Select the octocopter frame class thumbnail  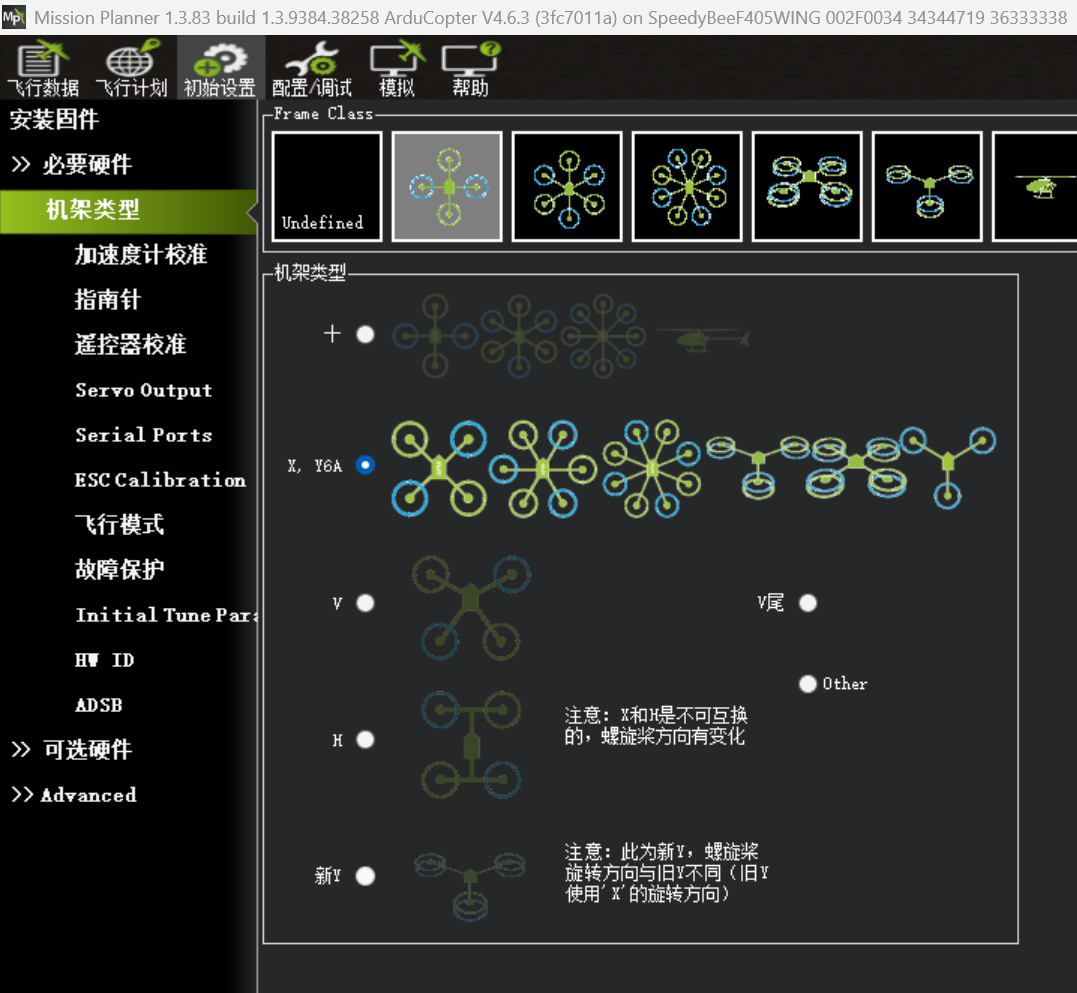(688, 186)
